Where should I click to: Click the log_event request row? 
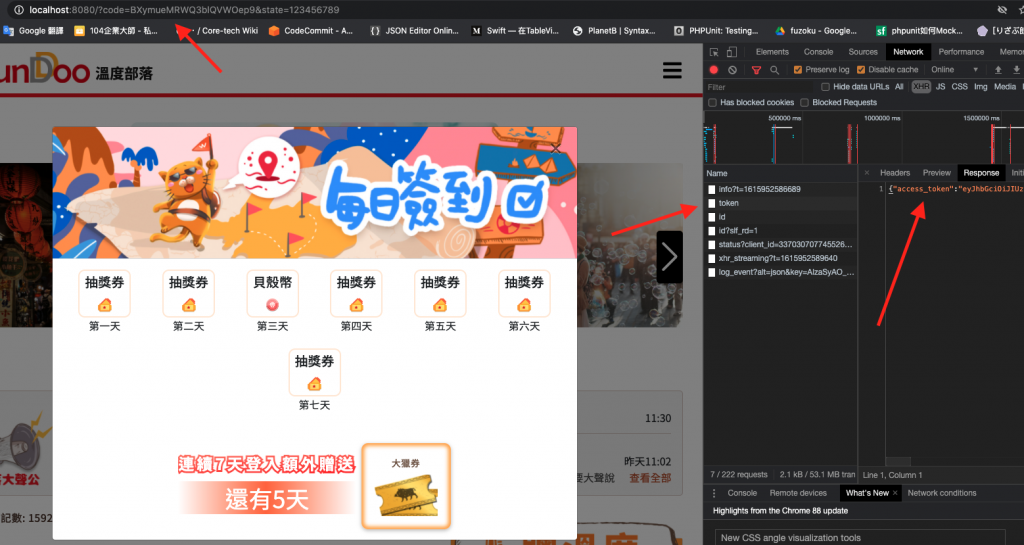point(780,272)
